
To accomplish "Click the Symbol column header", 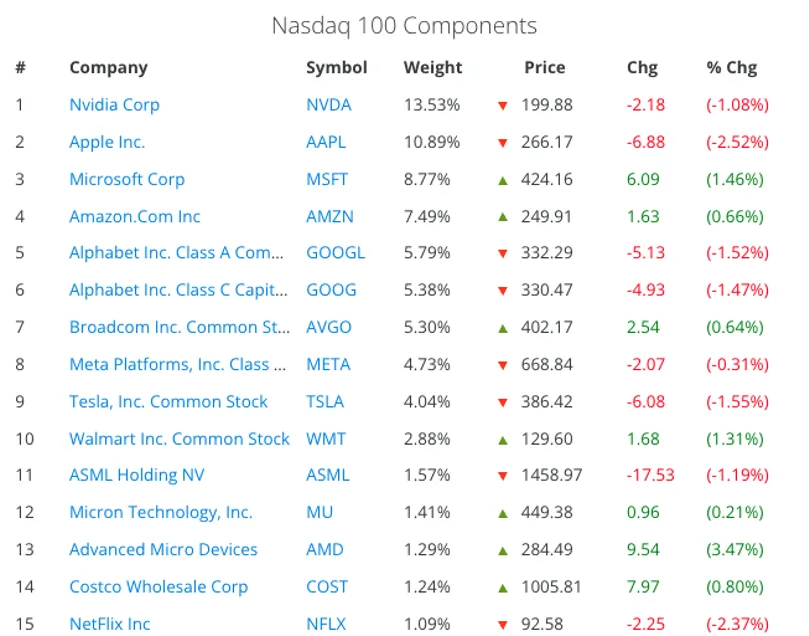I will [x=337, y=68].
